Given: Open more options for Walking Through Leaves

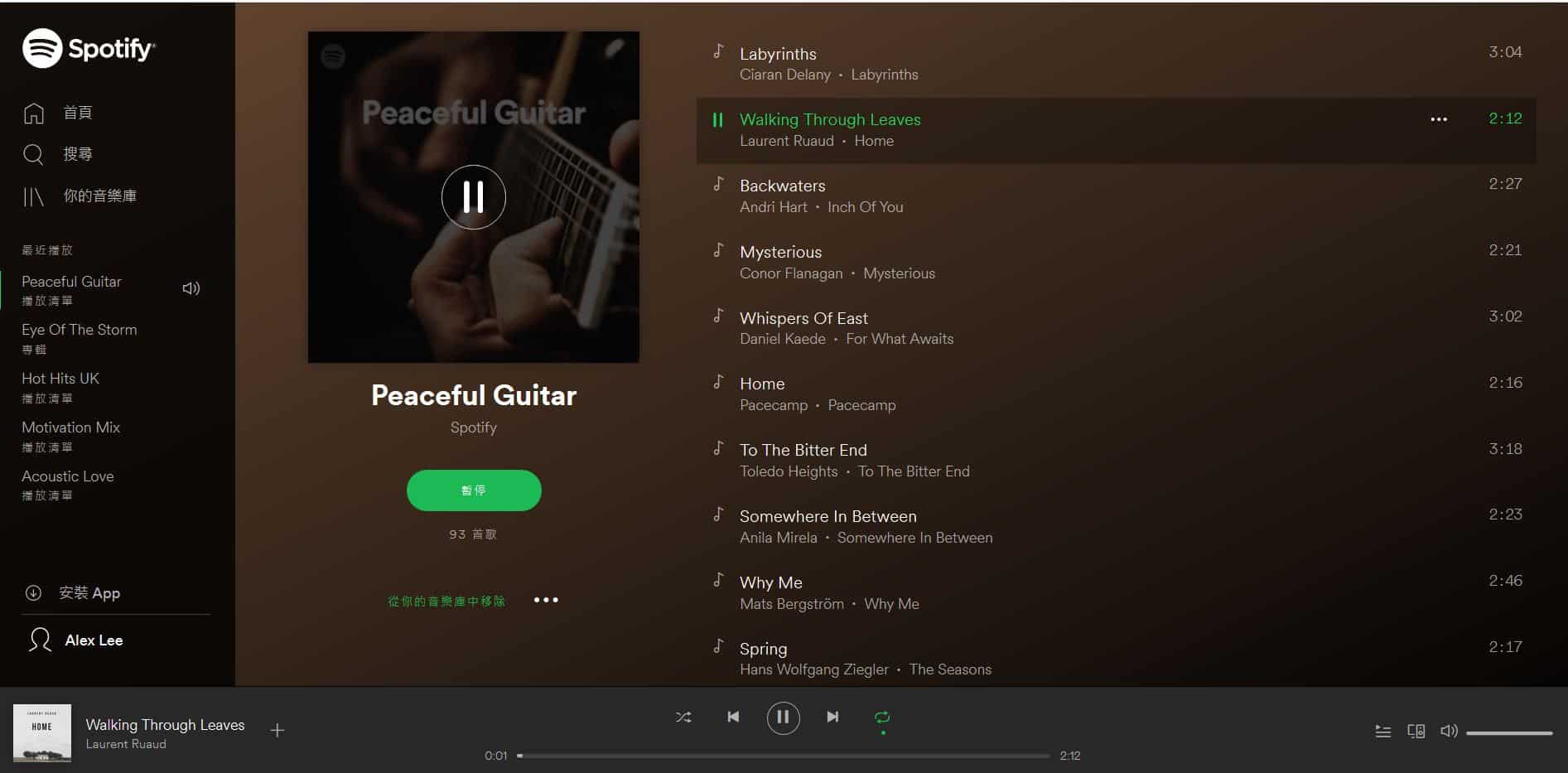Looking at the screenshot, I should click(x=1439, y=119).
